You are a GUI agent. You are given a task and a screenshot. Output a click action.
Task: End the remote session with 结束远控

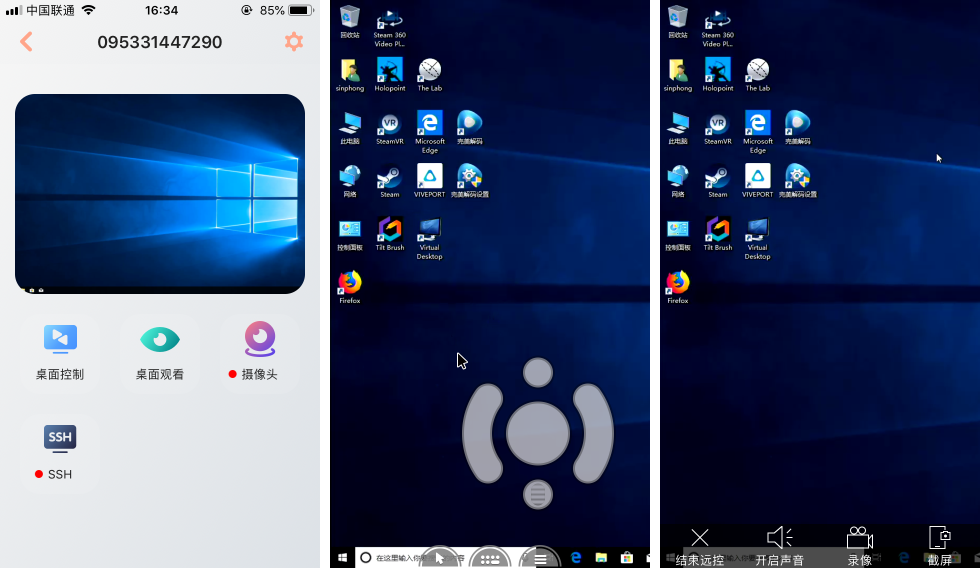click(x=700, y=547)
